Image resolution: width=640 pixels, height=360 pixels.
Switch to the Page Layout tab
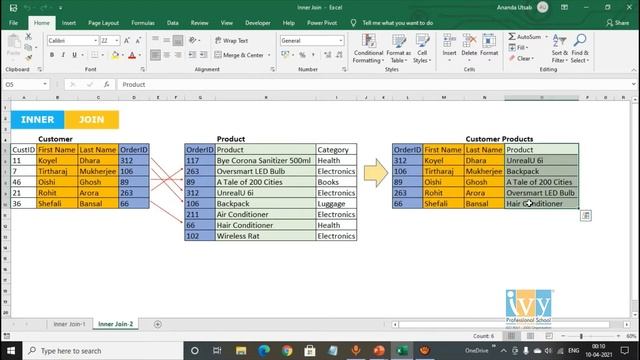(x=103, y=23)
